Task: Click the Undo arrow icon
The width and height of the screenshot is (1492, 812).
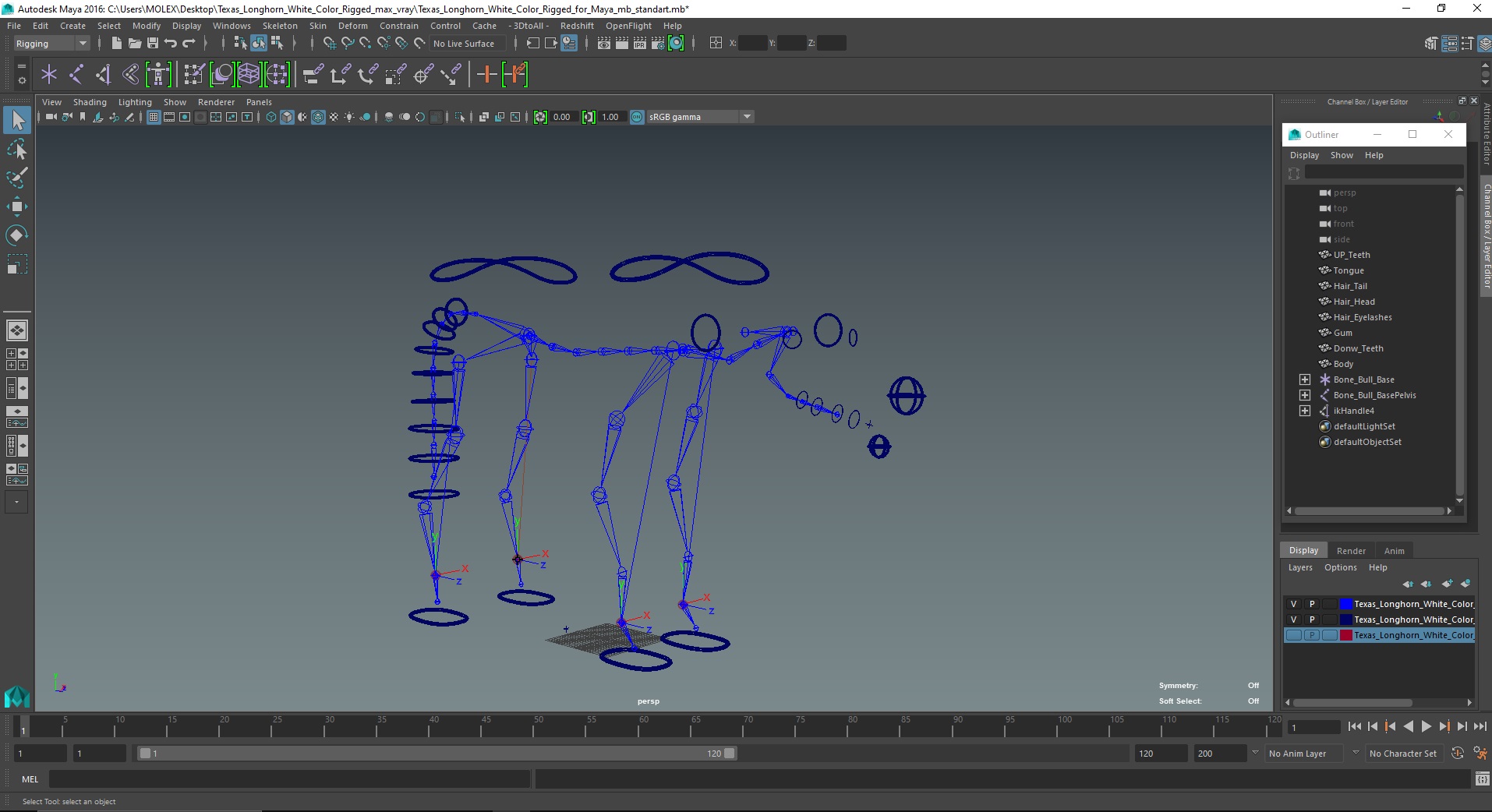Action: point(171,44)
